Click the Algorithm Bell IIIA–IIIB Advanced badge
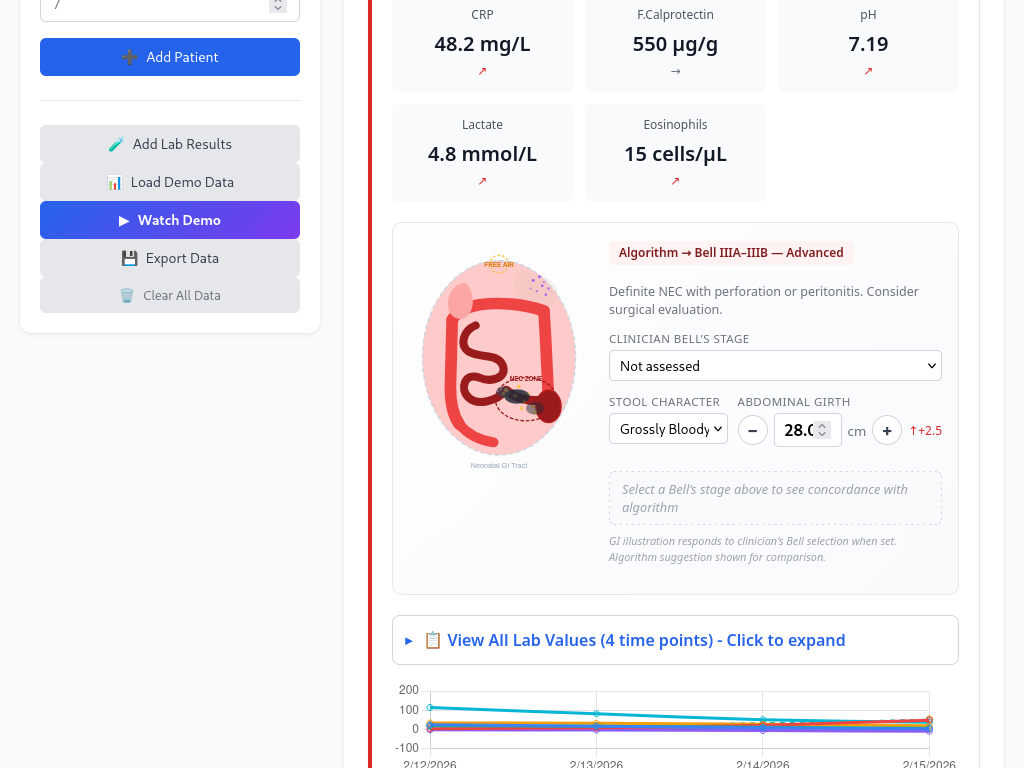The width and height of the screenshot is (1024, 768). pos(731,253)
